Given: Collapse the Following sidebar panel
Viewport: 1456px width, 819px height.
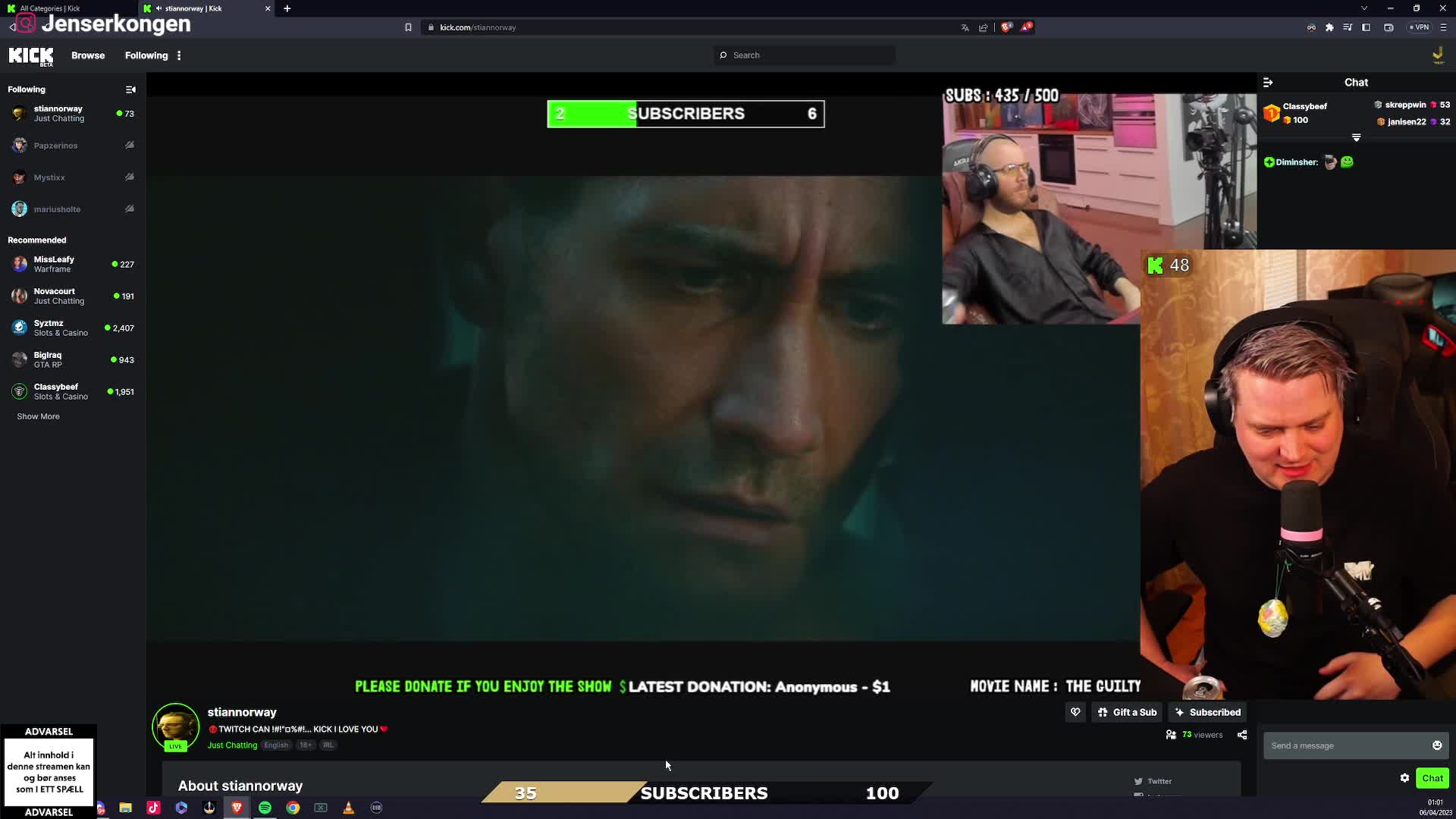Looking at the screenshot, I should tap(130, 89).
